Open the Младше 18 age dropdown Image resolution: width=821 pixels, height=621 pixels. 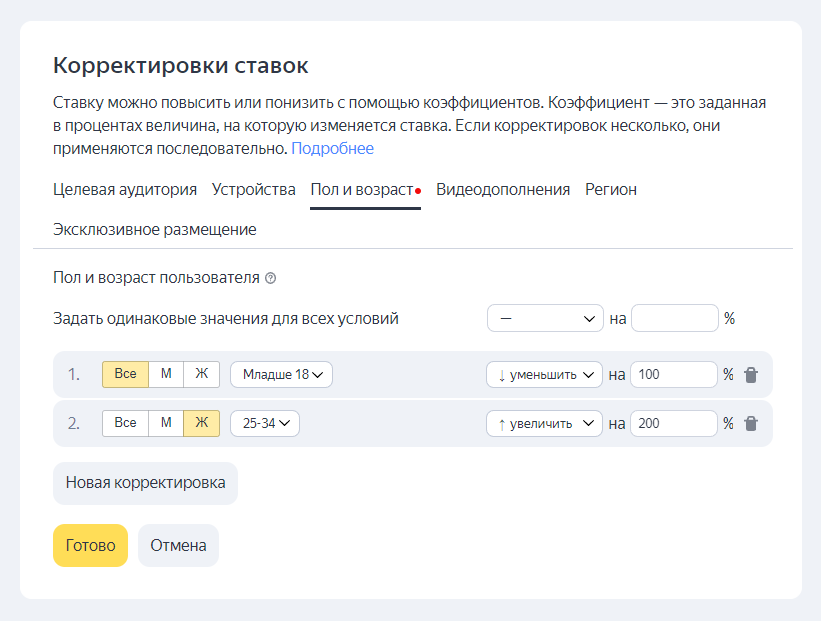(281, 375)
